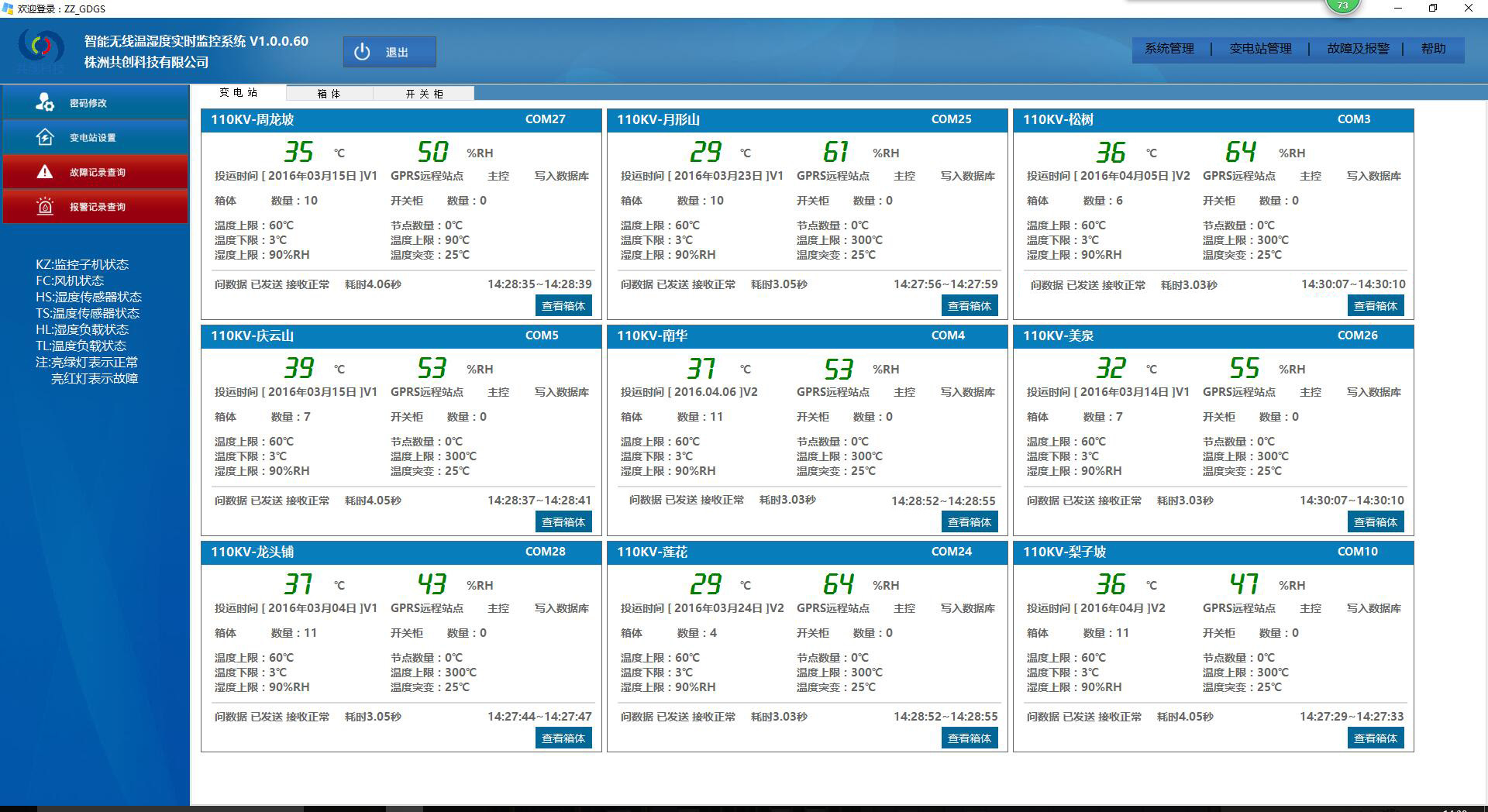This screenshot has width=1488, height=812.
Task: Click the KZ:监控子机状态 legend line
Action: (x=82, y=265)
